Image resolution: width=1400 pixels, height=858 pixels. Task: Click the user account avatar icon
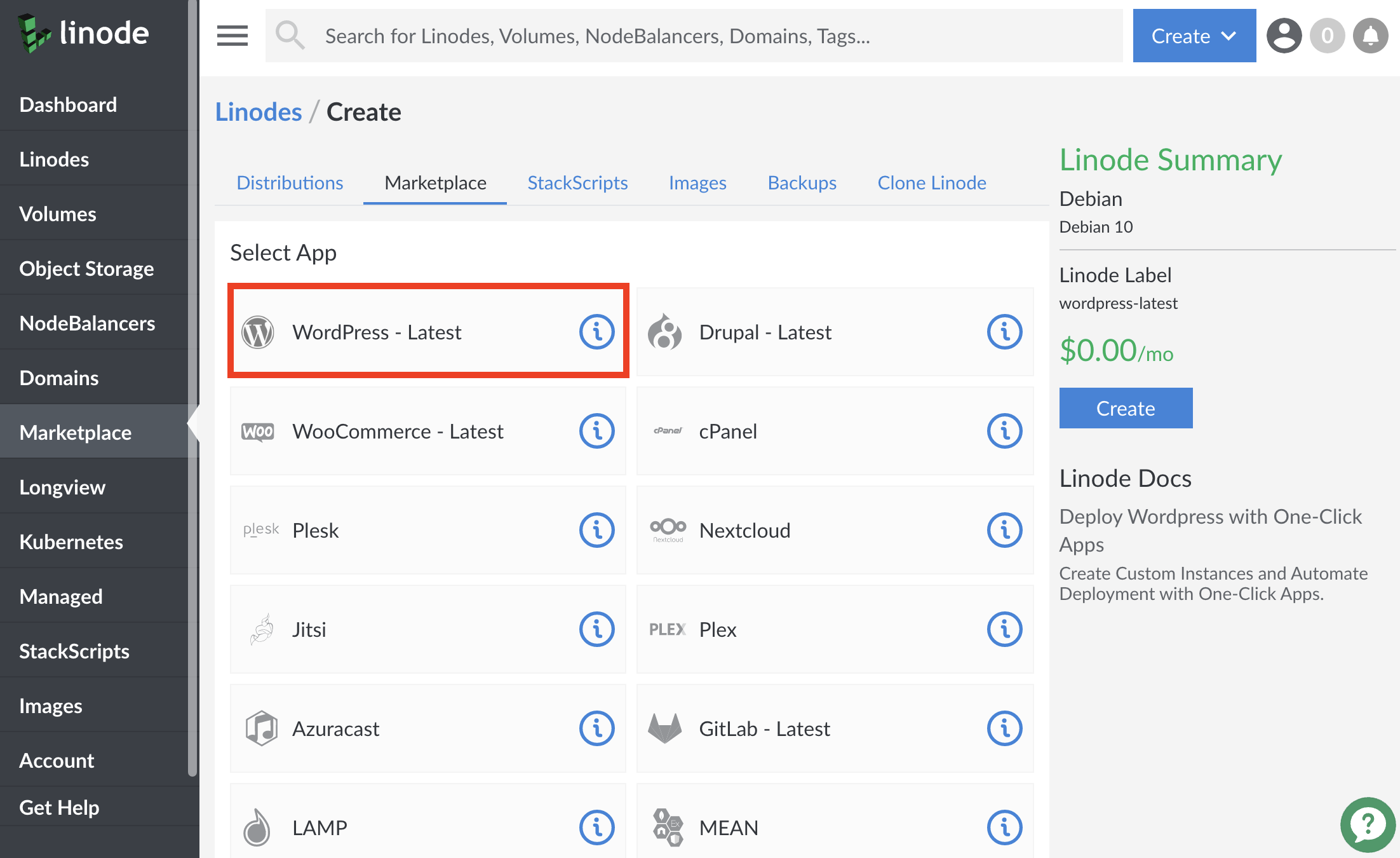1284,36
